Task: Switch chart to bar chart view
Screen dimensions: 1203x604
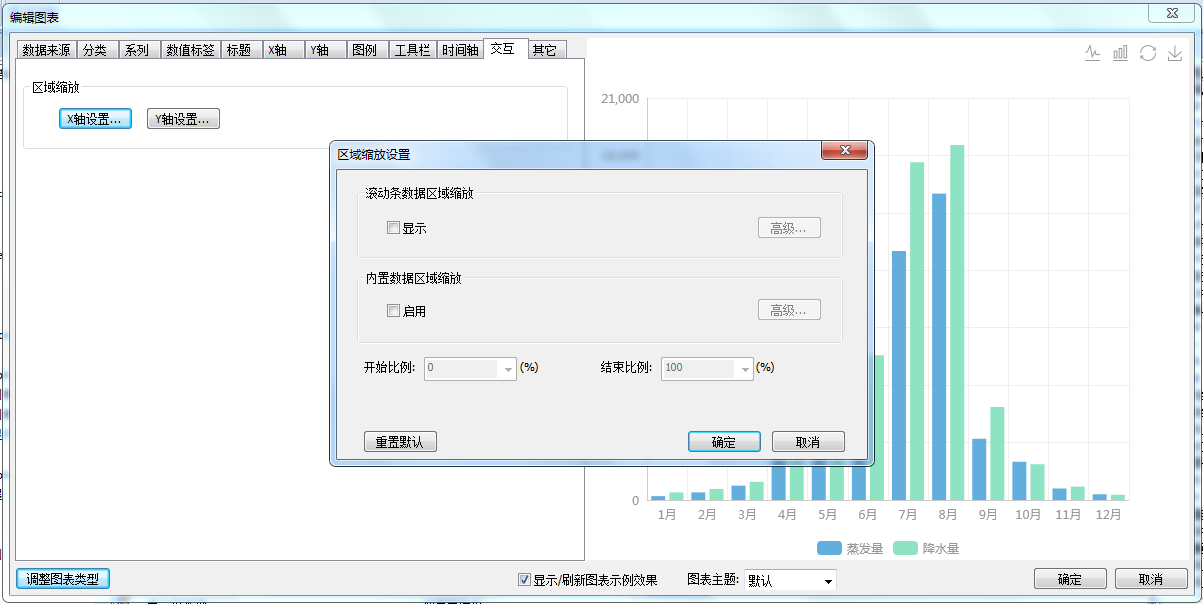Action: [x=1120, y=53]
